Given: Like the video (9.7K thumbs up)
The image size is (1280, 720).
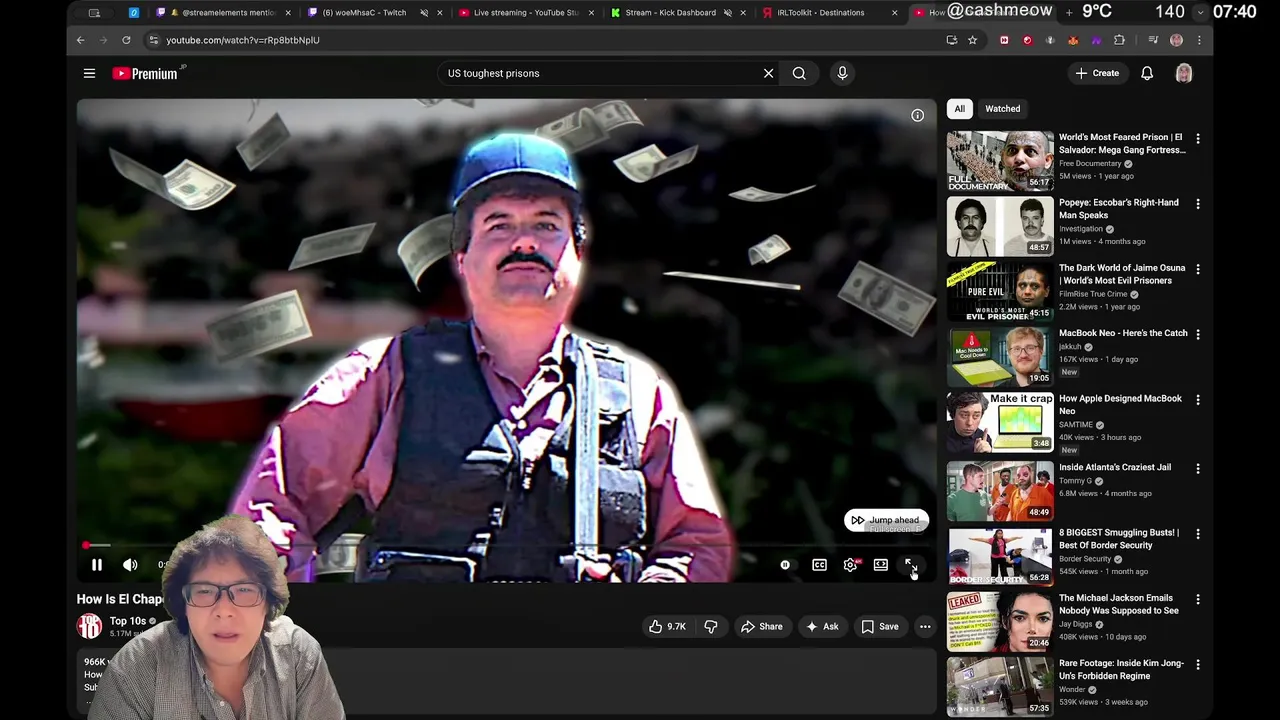Looking at the screenshot, I should tap(667, 627).
